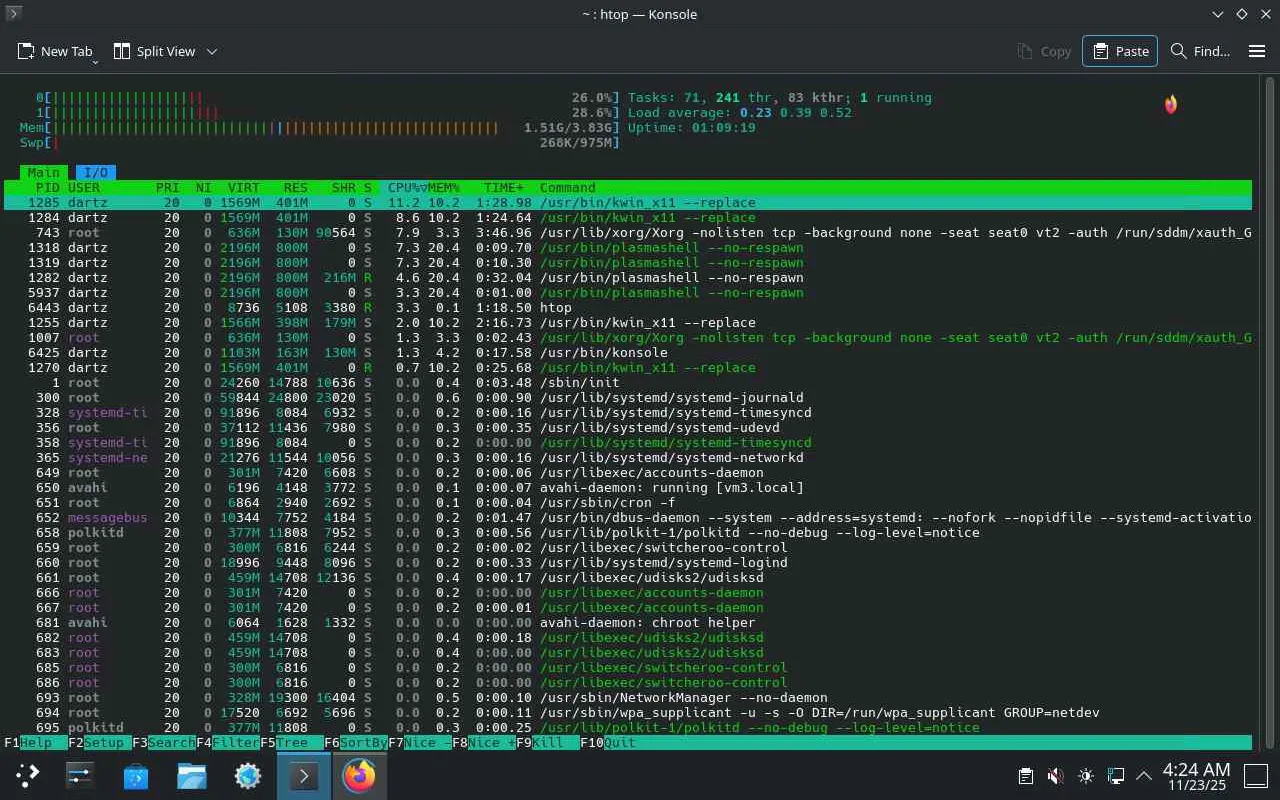This screenshot has height=800, width=1280.
Task: Expand hidden system tray icons arrow
Action: pyautogui.click(x=1144, y=775)
